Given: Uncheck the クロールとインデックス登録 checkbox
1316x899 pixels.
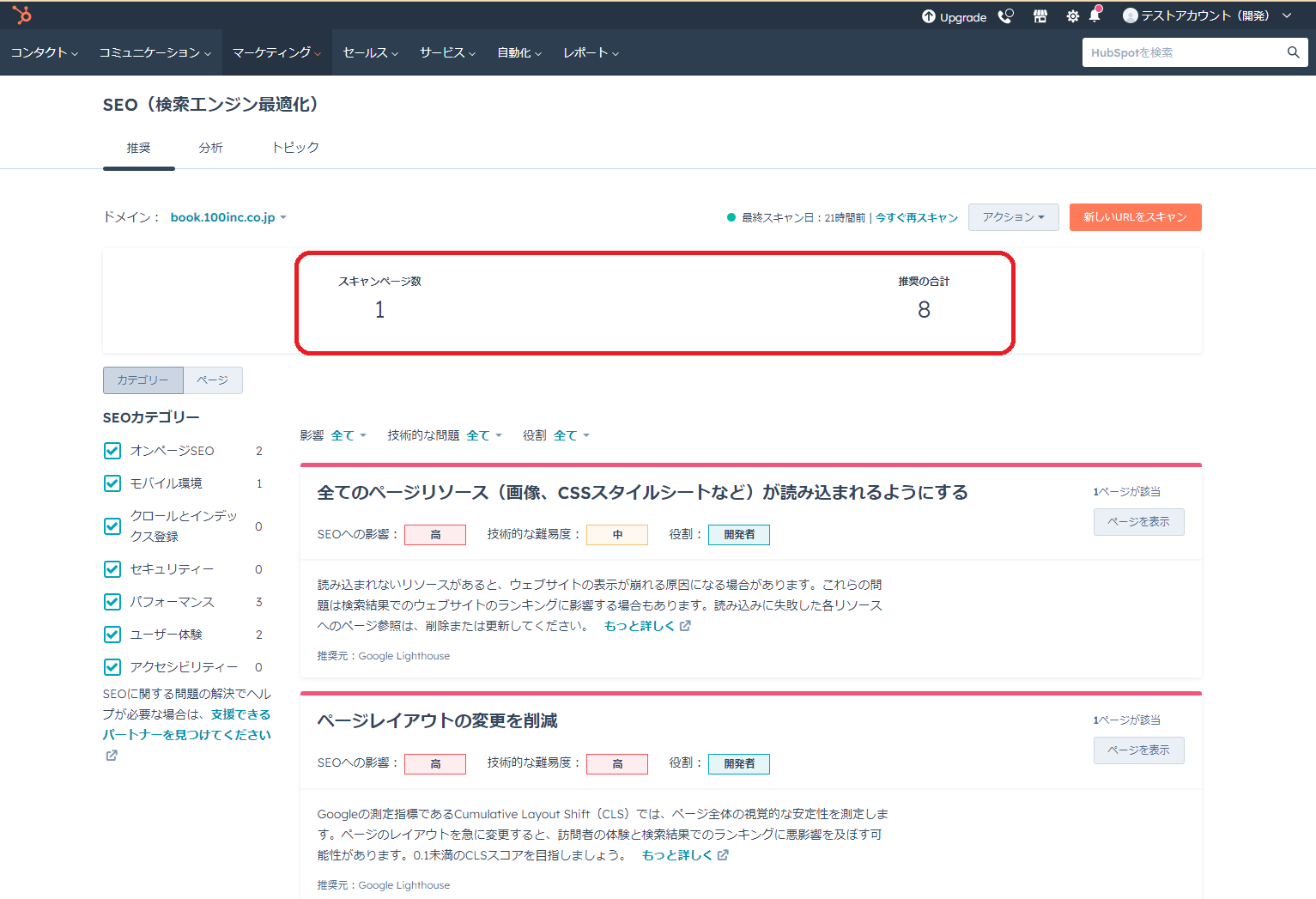Looking at the screenshot, I should (112, 526).
